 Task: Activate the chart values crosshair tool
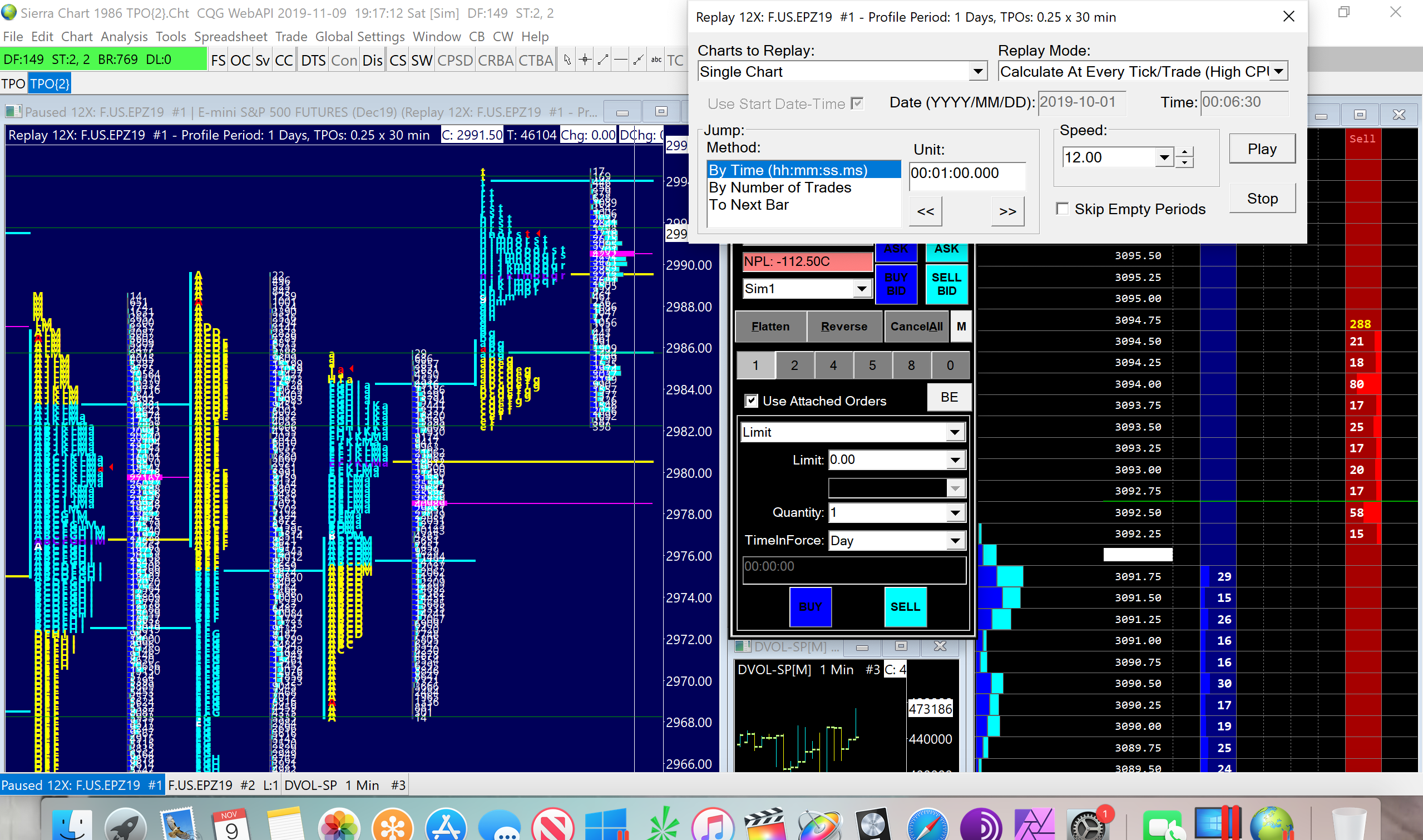click(585, 60)
